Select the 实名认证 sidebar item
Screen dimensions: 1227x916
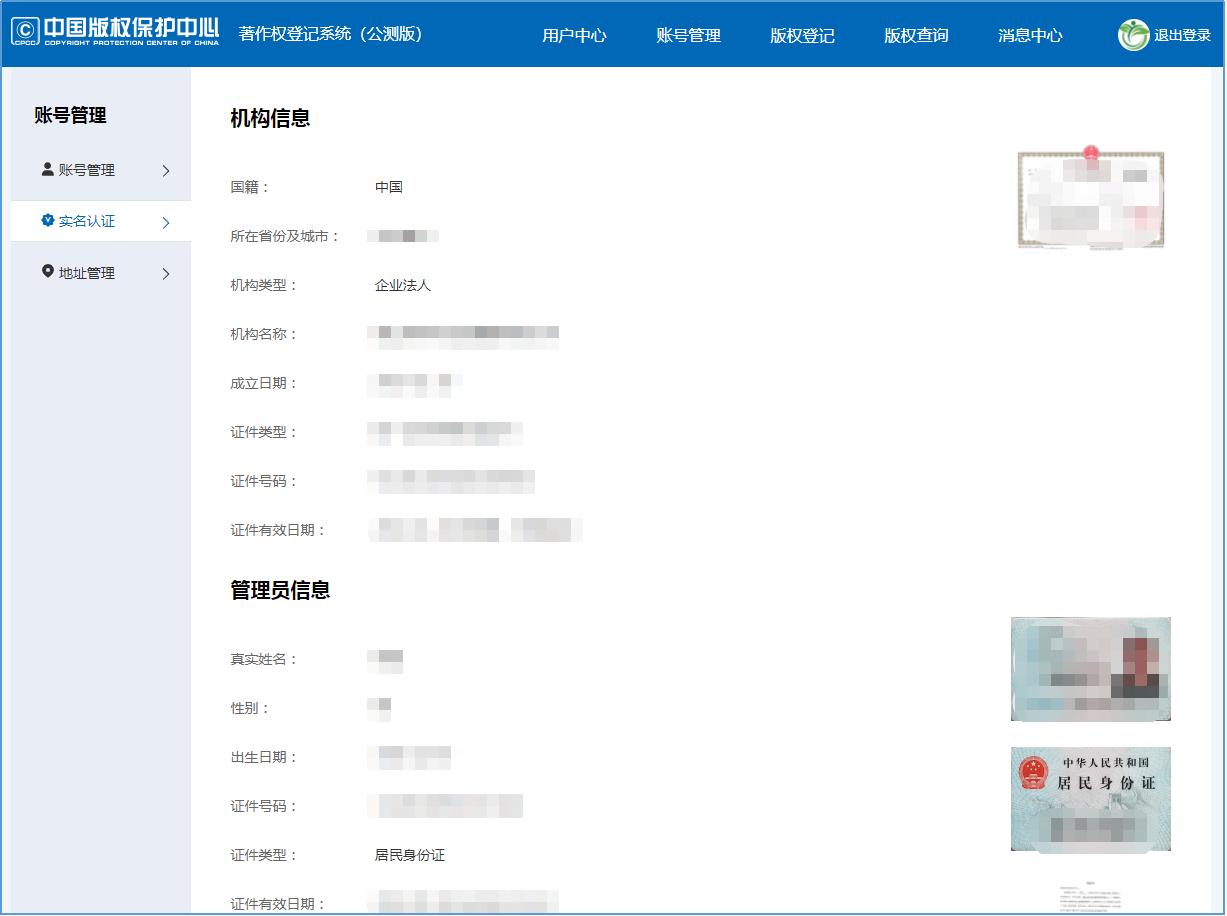pos(88,222)
